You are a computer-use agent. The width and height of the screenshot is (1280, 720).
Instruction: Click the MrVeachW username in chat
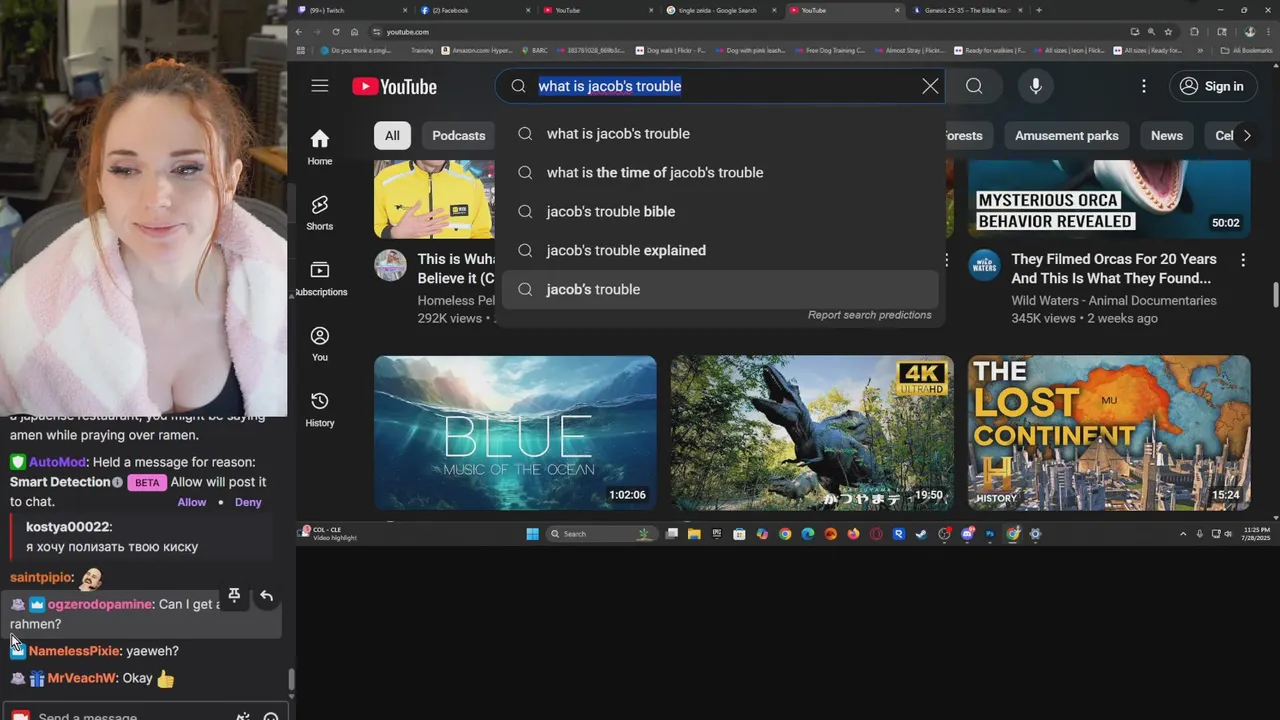(x=82, y=678)
